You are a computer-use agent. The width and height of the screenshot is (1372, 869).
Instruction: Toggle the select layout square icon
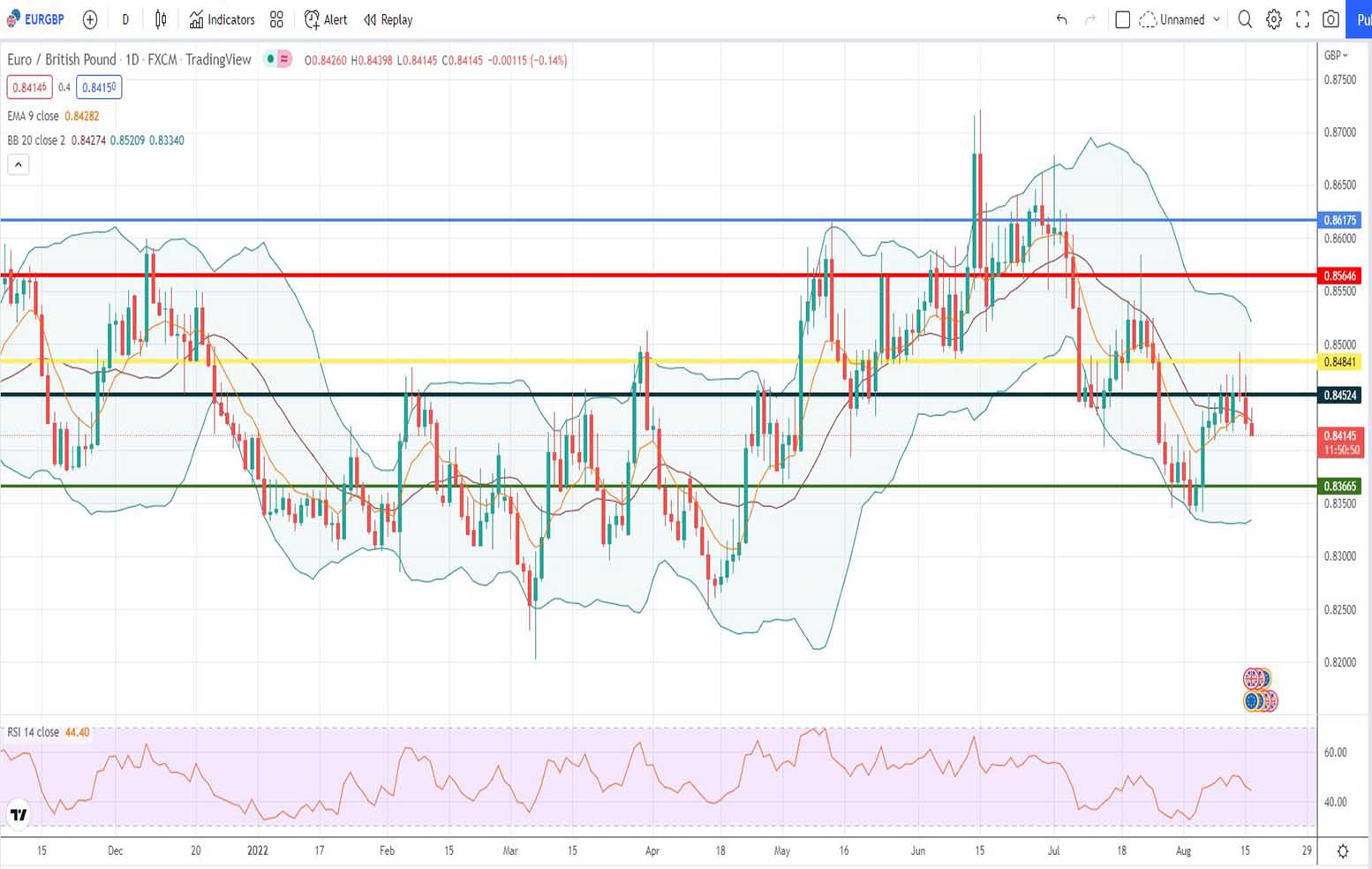[x=1122, y=19]
